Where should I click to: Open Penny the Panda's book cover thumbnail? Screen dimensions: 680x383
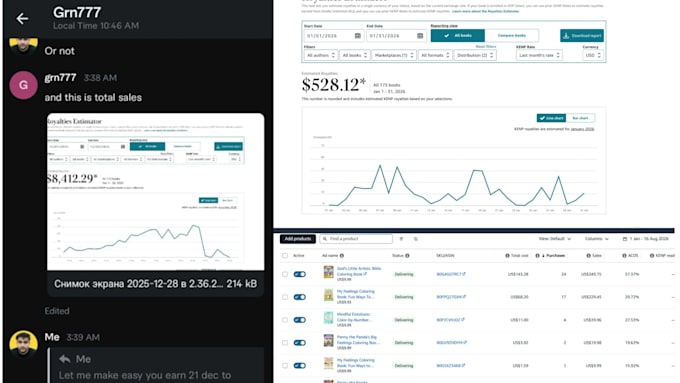tap(329, 340)
